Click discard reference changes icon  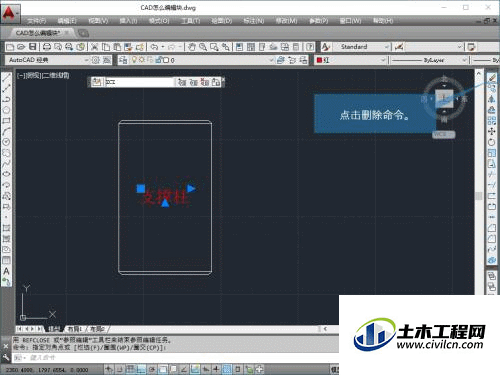point(205,82)
